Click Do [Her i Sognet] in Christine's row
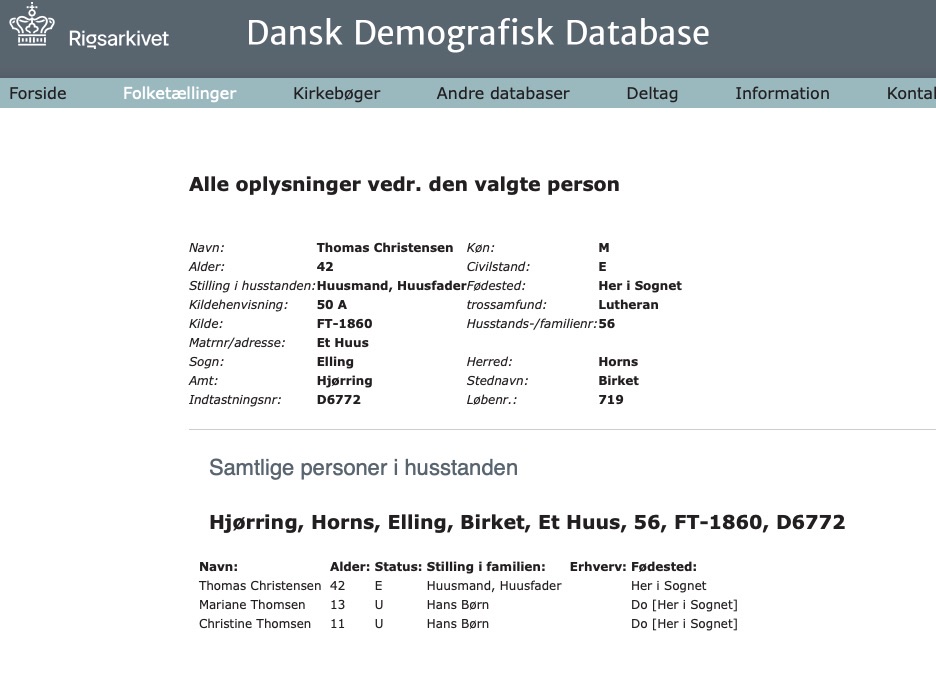This screenshot has width=936, height=674. [684, 624]
